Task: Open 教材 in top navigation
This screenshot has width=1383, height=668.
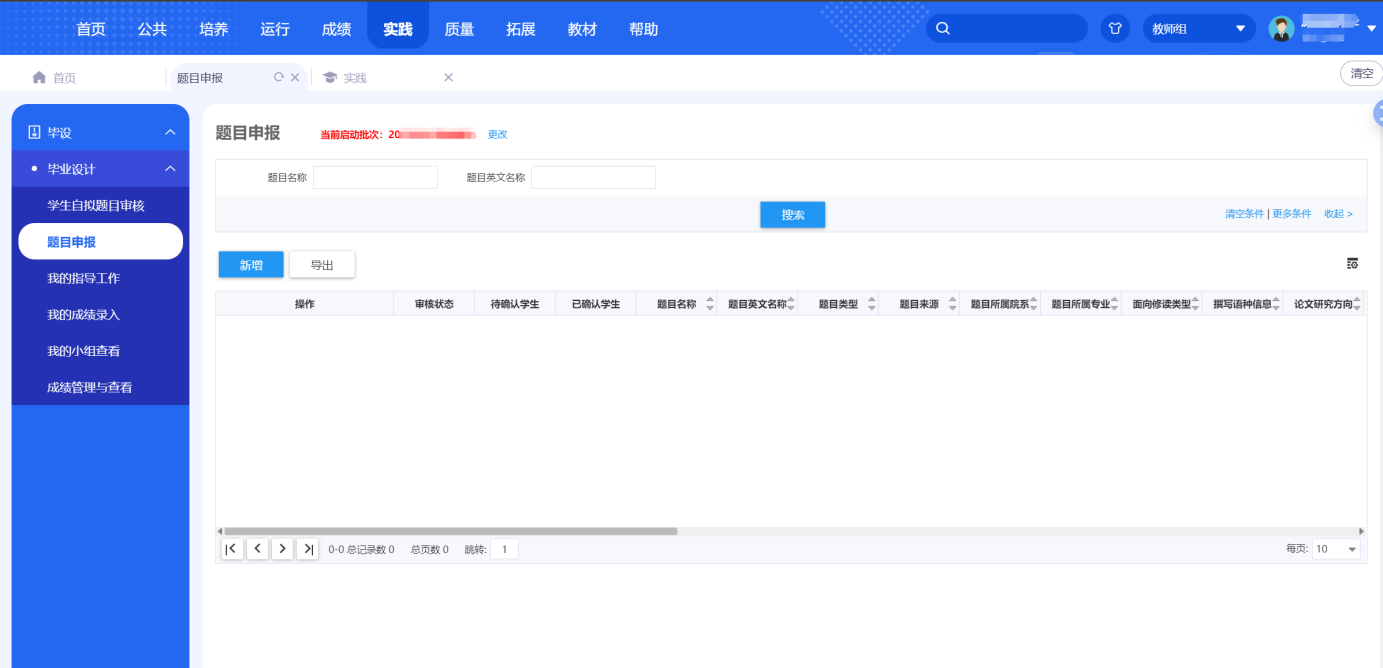Action: coord(582,29)
